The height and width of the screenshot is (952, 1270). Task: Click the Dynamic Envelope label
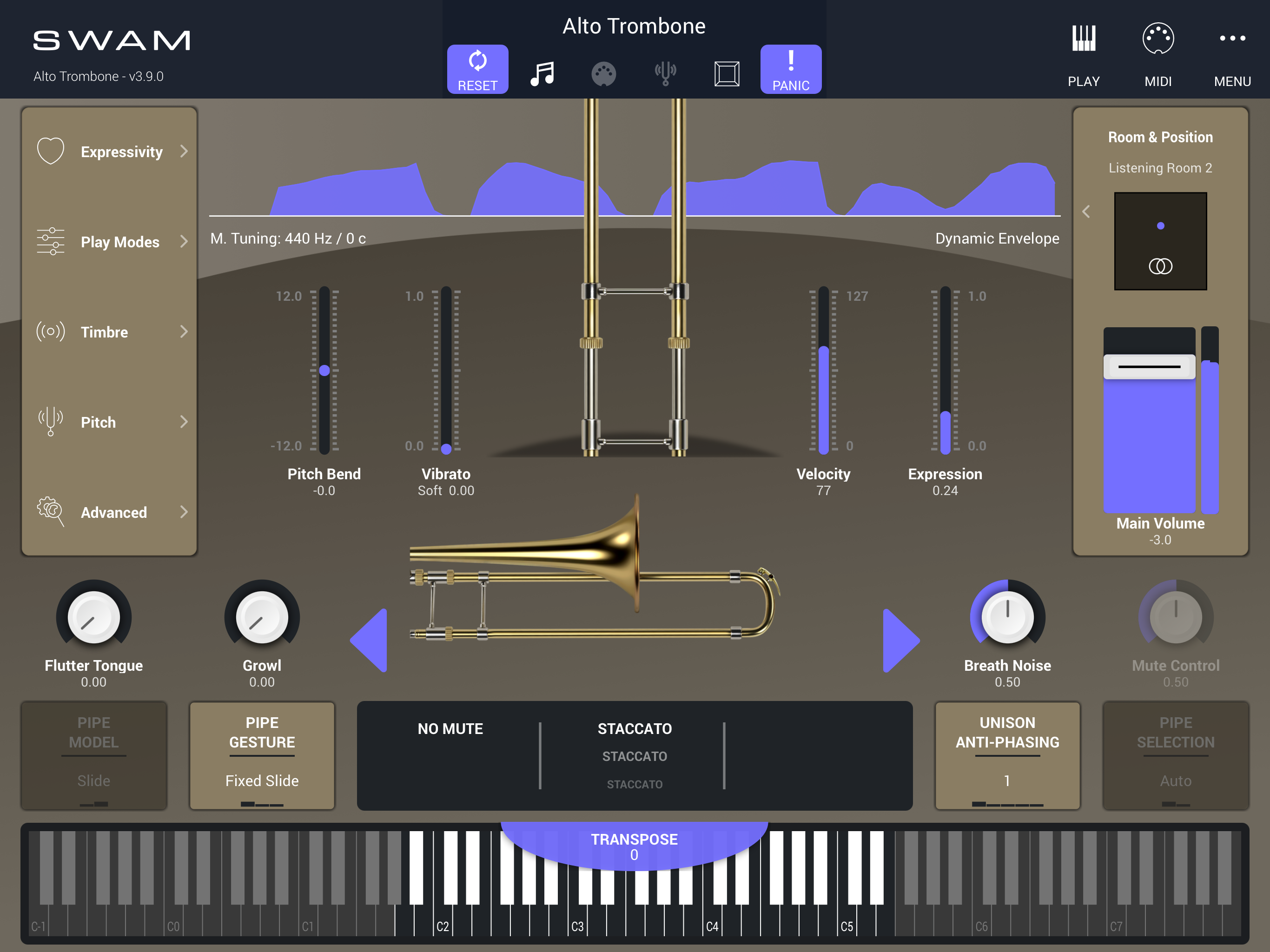[997, 238]
